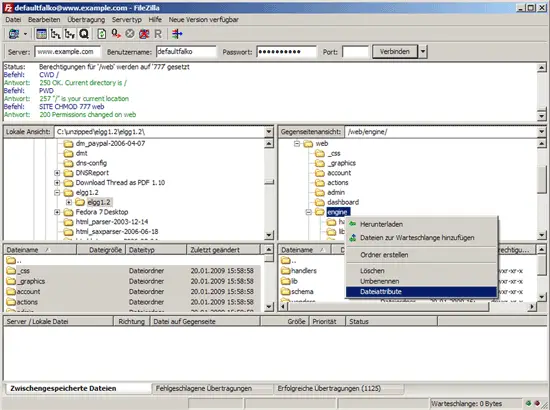Sort local list by Dateigröße column
This screenshot has width=550, height=410.
coord(101,250)
